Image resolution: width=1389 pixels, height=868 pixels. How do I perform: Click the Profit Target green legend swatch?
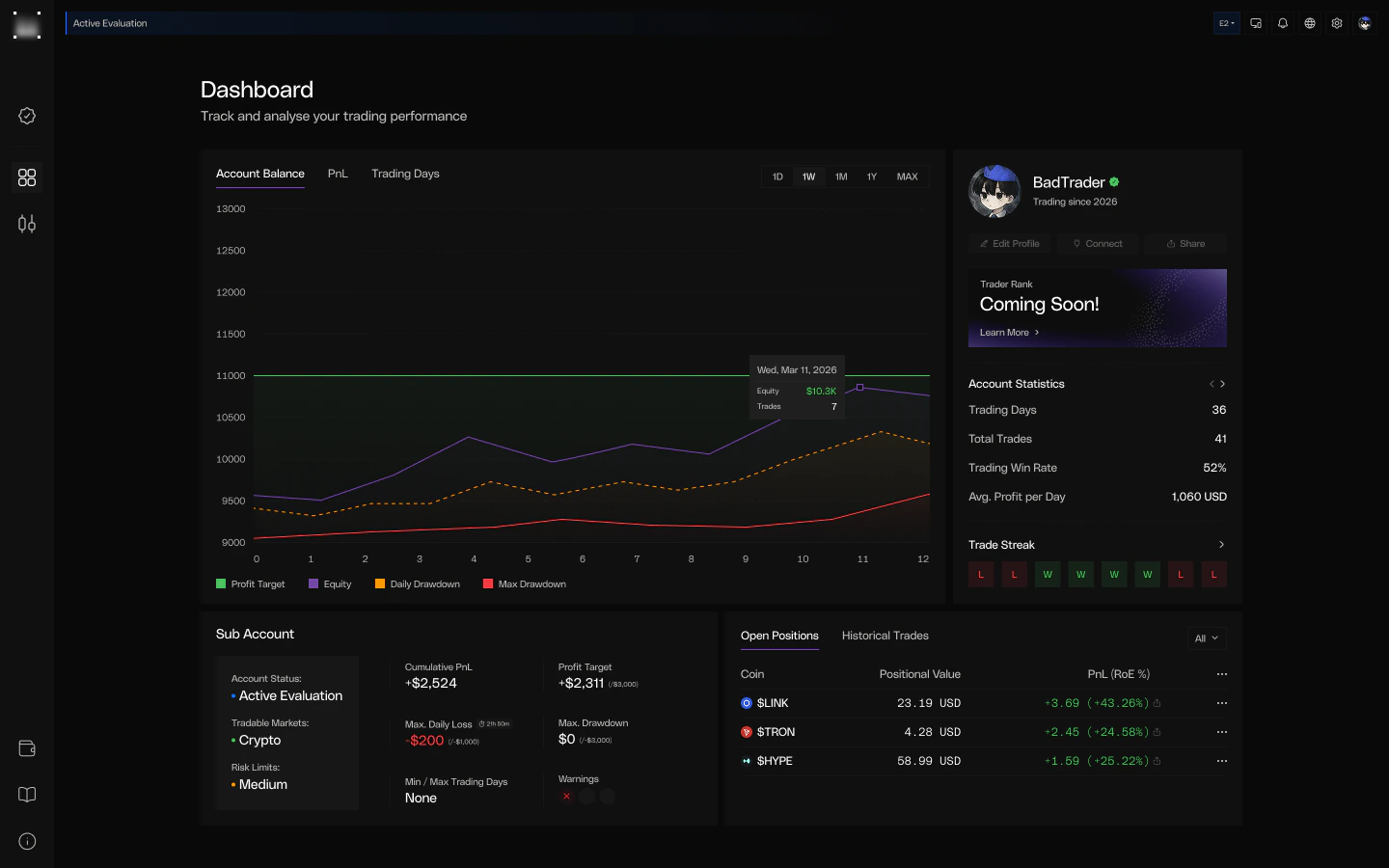click(x=221, y=584)
